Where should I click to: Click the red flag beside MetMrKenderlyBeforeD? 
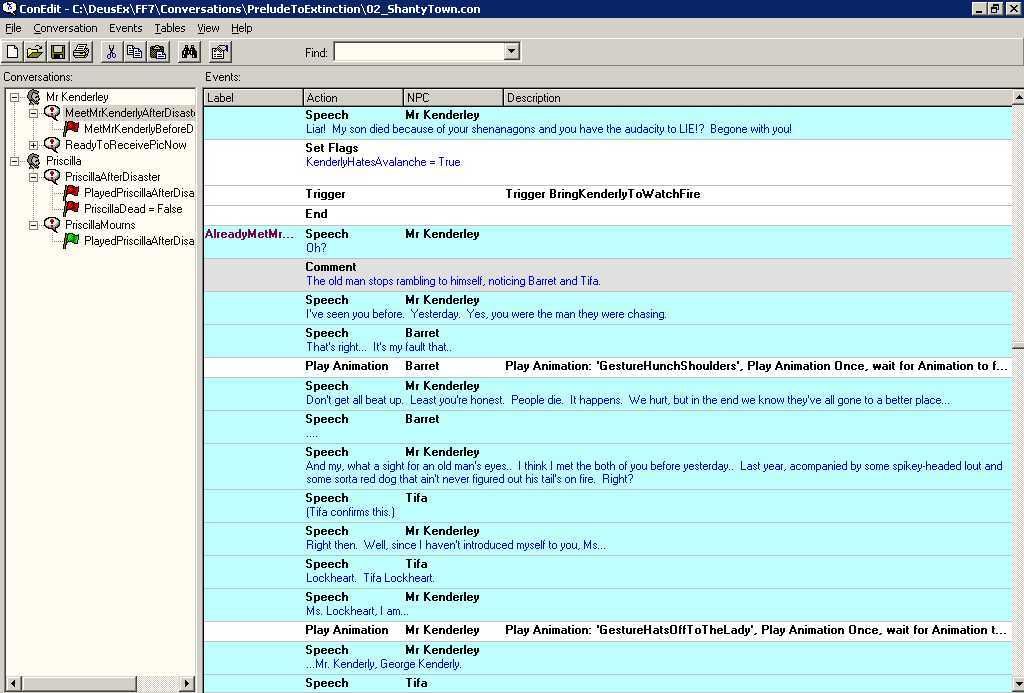[x=71, y=129]
